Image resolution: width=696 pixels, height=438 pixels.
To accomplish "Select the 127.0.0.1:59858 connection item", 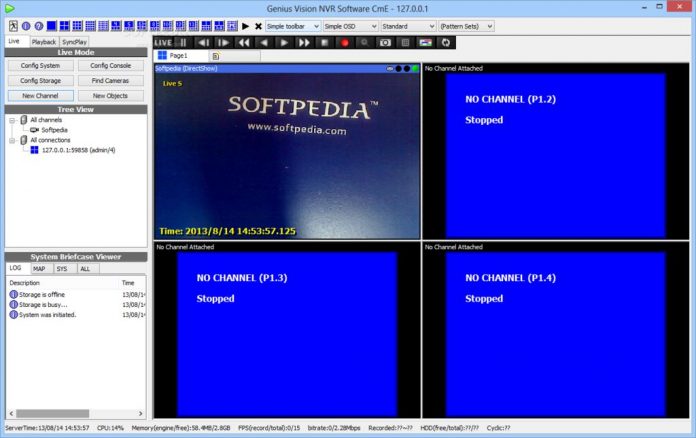I will [x=73, y=150].
